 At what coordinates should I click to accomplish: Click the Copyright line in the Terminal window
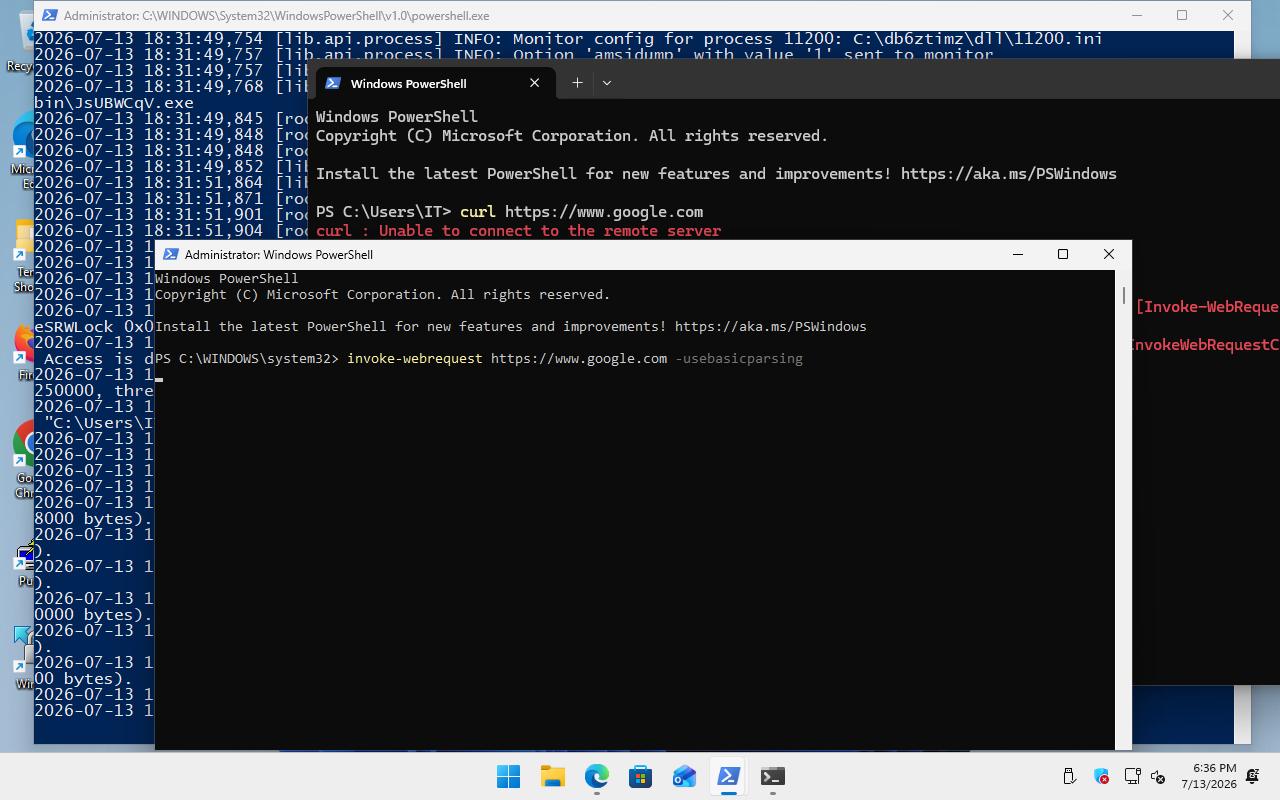[572, 135]
